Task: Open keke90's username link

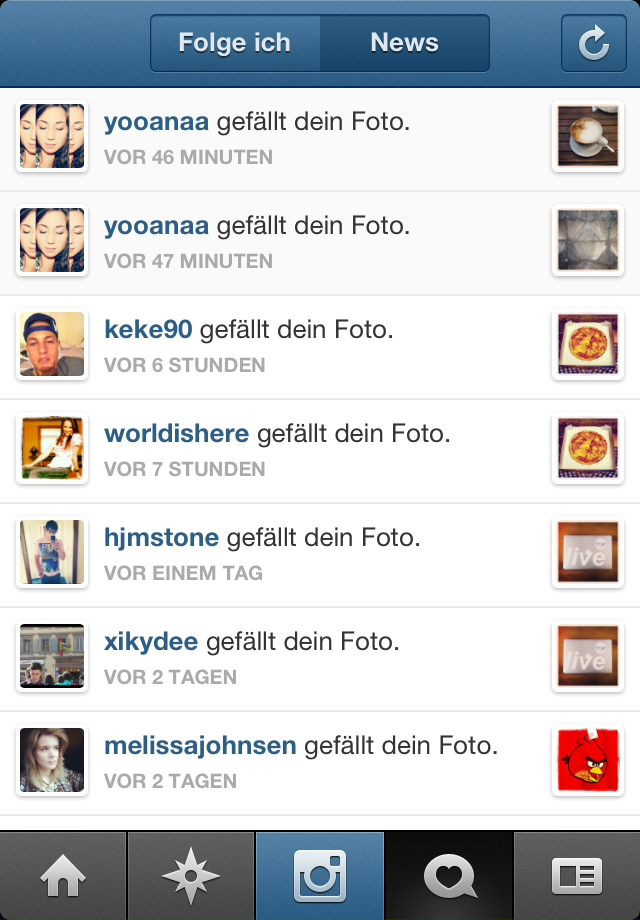Action: [x=148, y=329]
